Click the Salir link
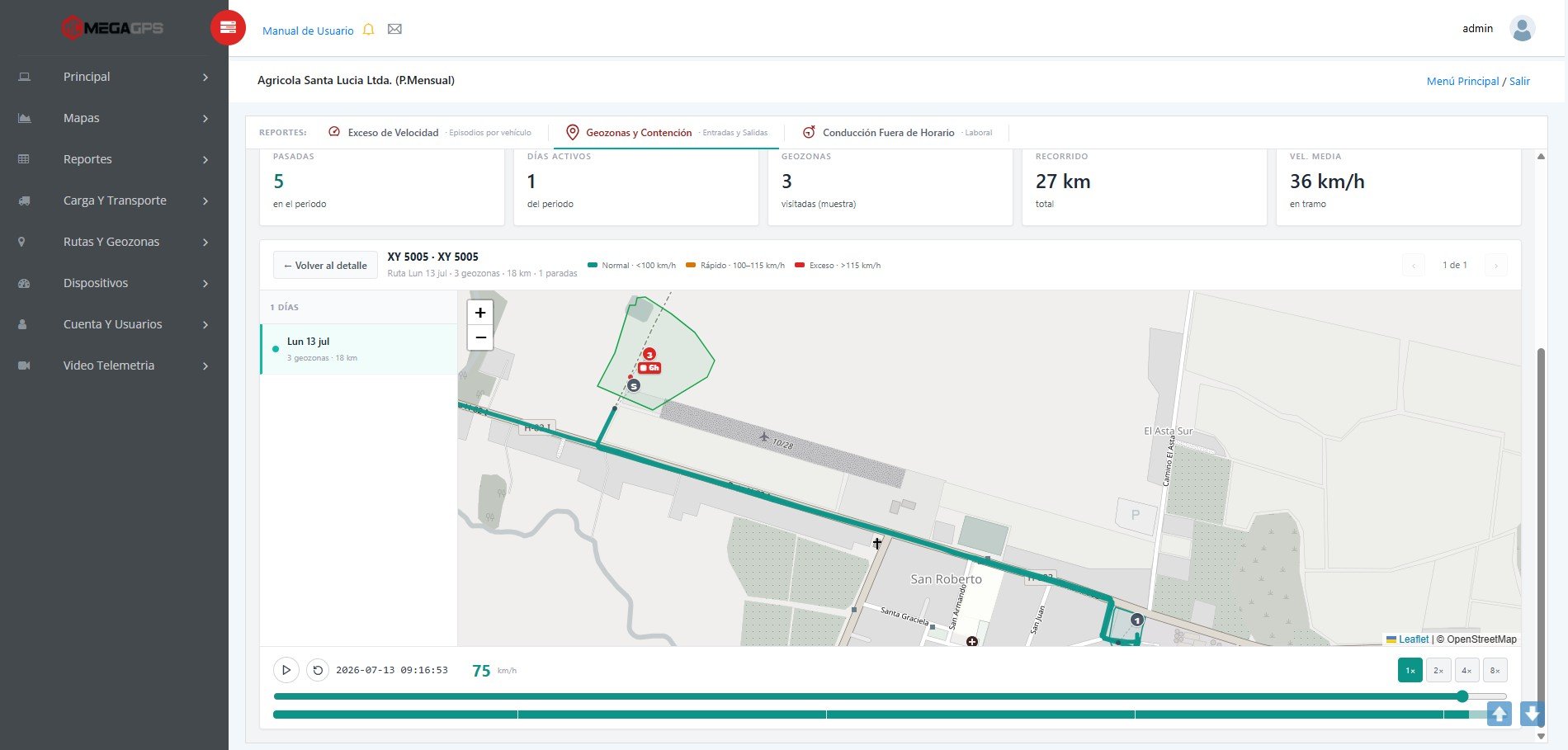Viewport: 1568px width, 750px height. point(1519,81)
